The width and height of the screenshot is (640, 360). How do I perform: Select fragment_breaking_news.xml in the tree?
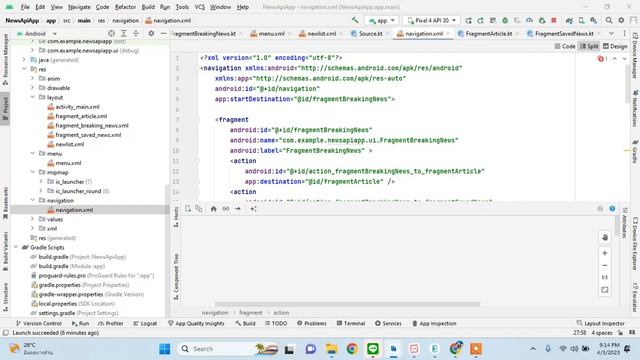(x=92, y=125)
